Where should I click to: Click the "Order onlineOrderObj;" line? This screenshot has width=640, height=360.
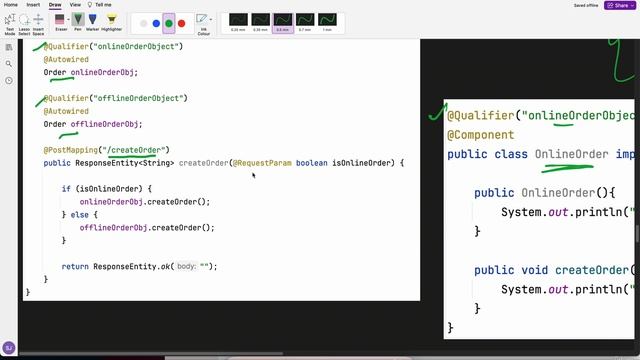(91, 72)
